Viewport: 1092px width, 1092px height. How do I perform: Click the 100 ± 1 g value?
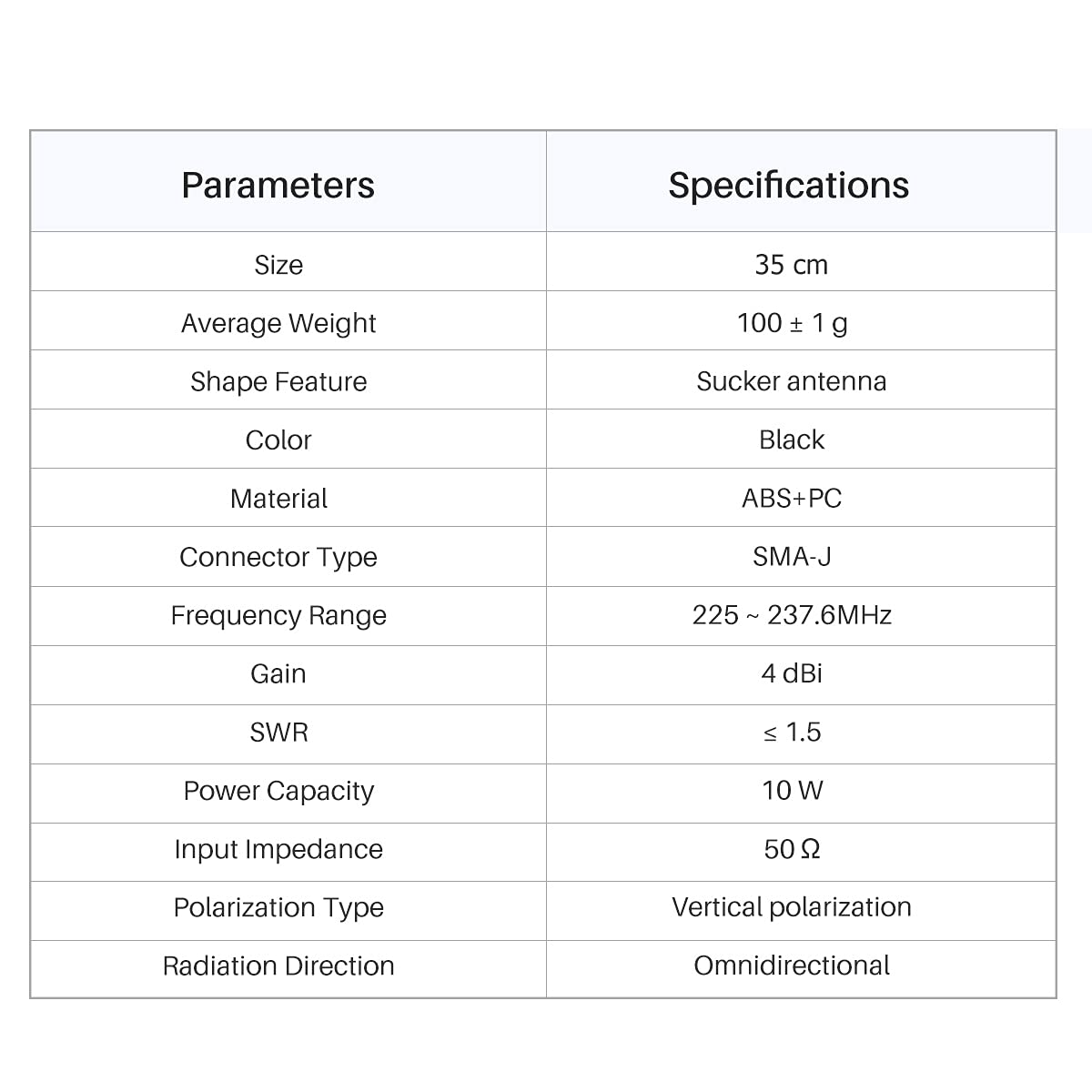click(x=792, y=323)
